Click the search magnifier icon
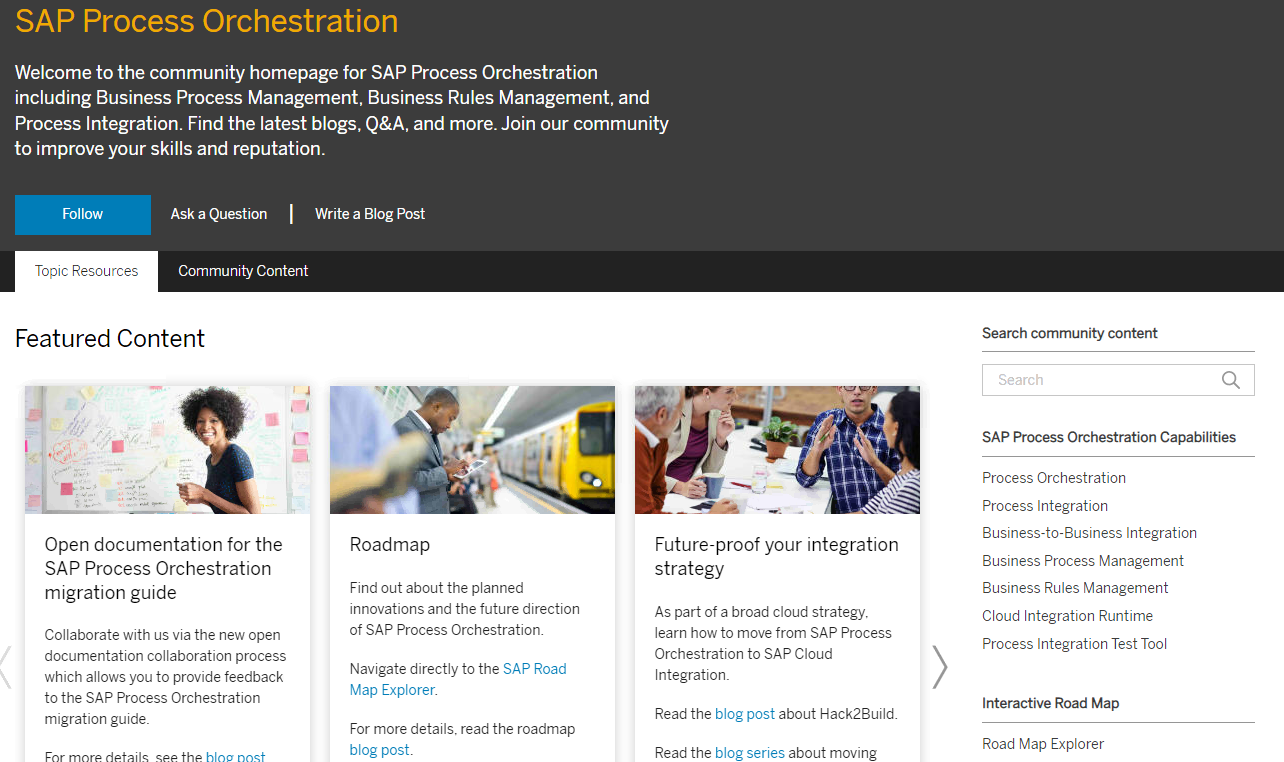This screenshot has width=1284, height=762. pos(1230,380)
